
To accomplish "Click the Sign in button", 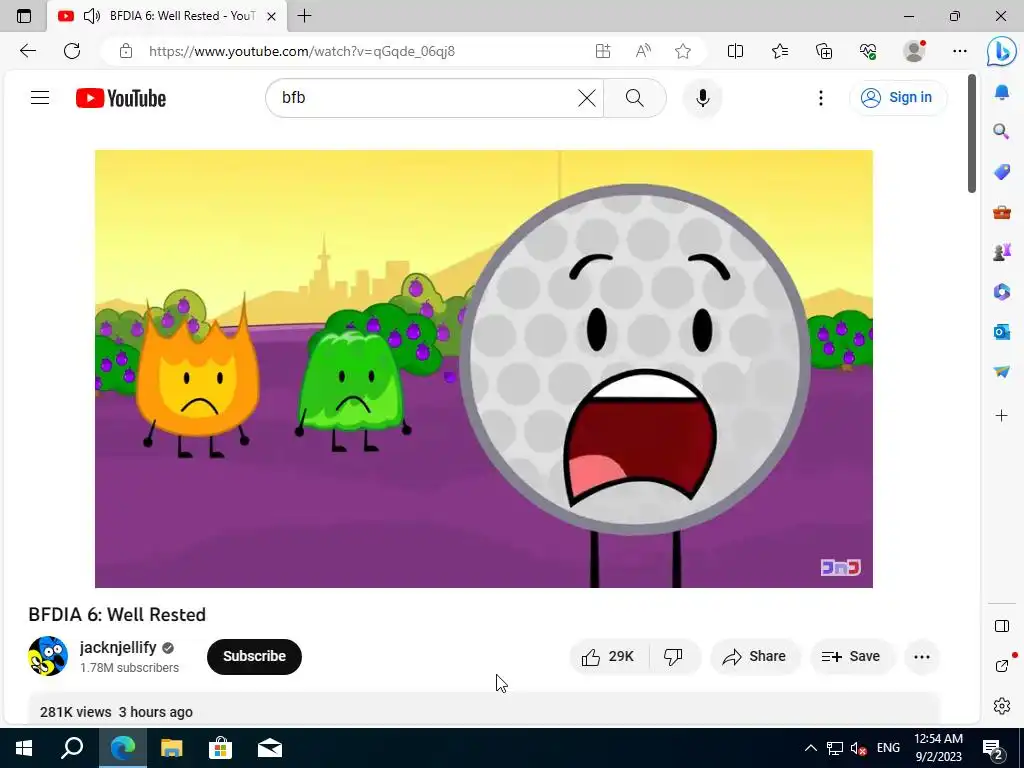I will [897, 98].
